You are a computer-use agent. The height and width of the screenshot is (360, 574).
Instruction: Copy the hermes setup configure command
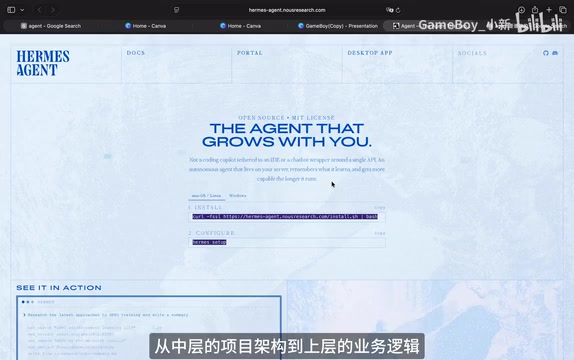(x=380, y=233)
